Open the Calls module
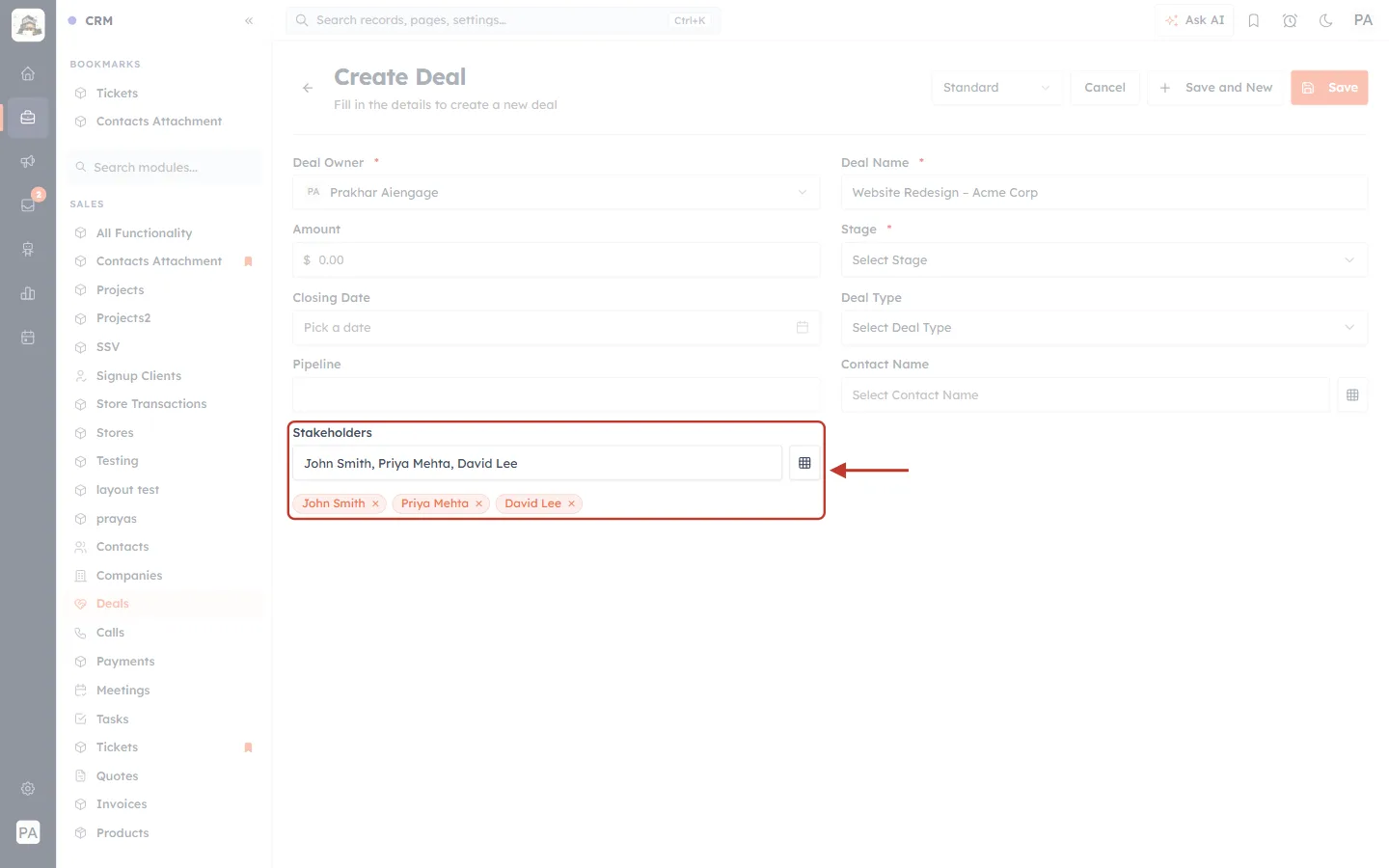 point(110,633)
